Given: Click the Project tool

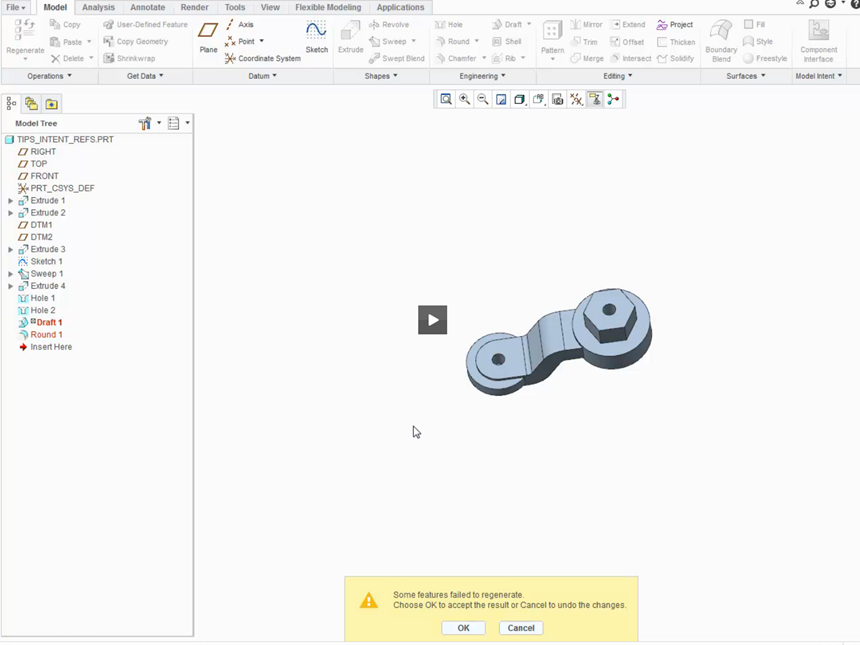Looking at the screenshot, I should click(x=675, y=25).
